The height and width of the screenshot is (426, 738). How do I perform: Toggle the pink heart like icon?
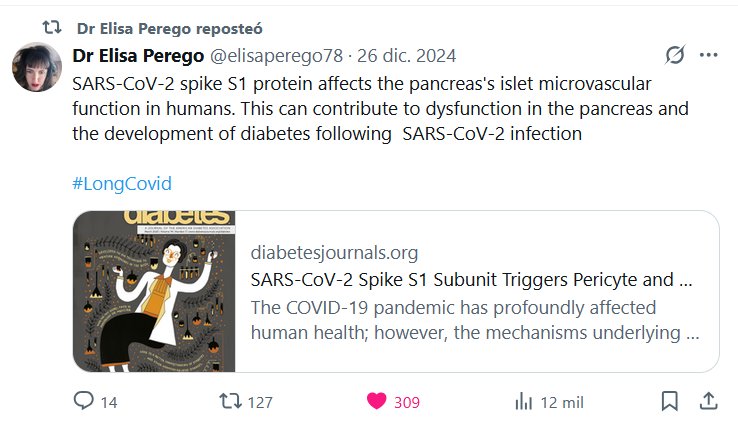[x=376, y=402]
